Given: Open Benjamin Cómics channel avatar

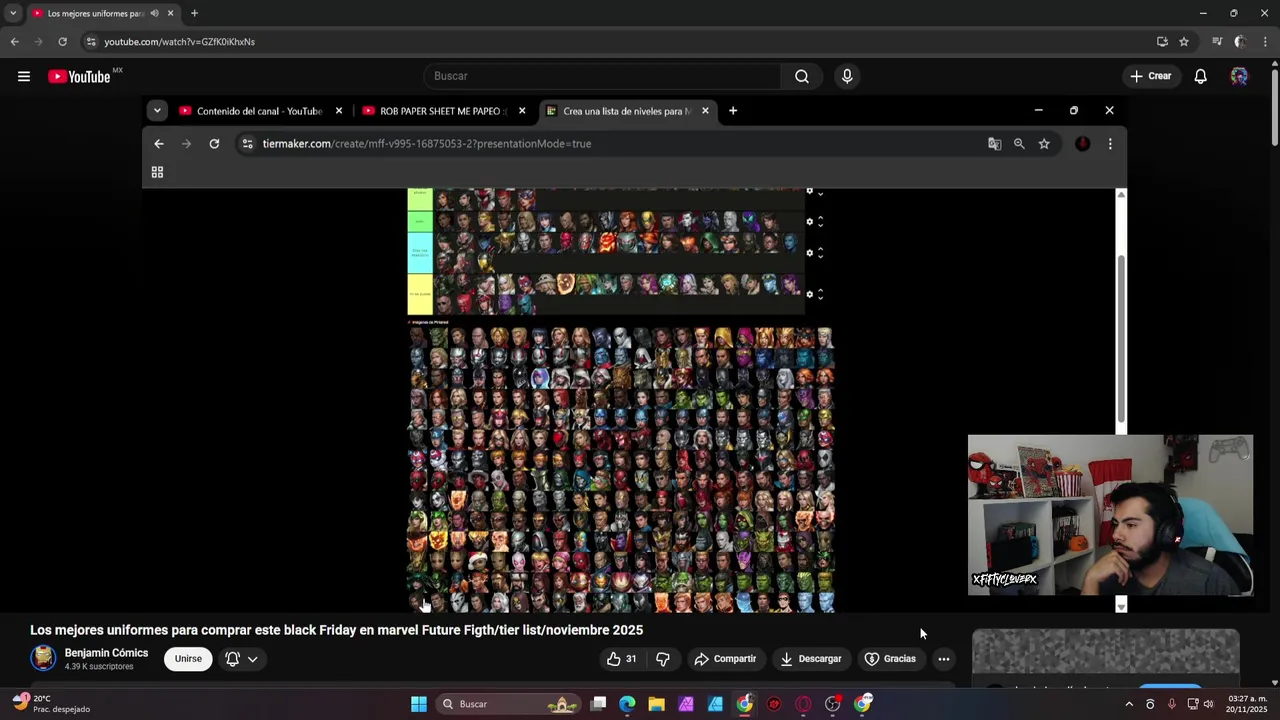Looking at the screenshot, I should tap(43, 658).
